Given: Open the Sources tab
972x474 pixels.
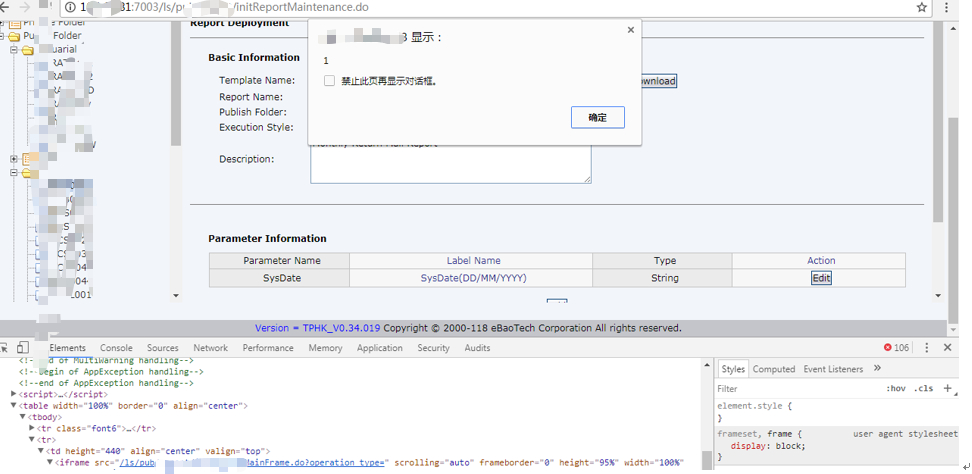Looking at the screenshot, I should click(162, 348).
